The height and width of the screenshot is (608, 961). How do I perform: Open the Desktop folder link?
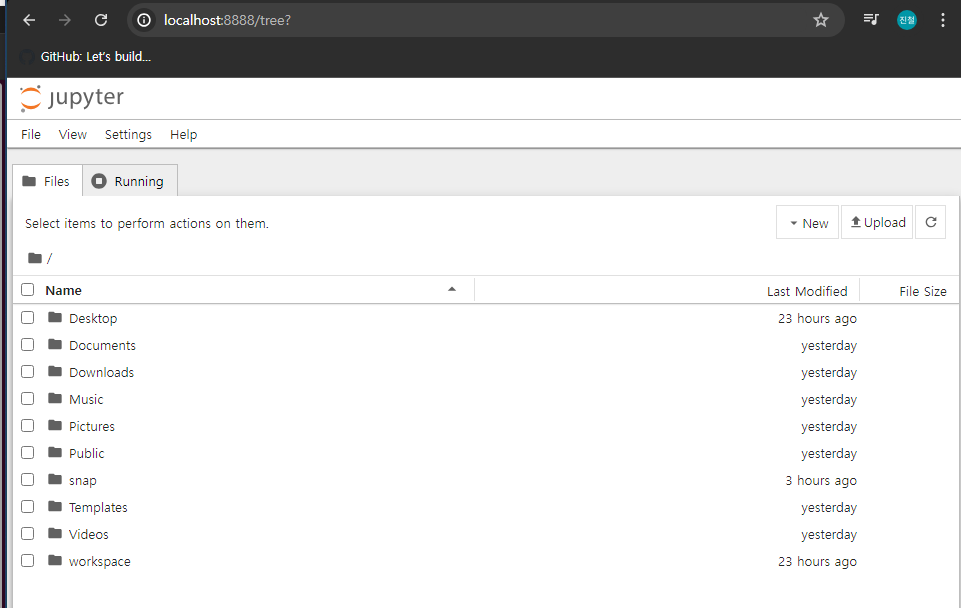click(93, 319)
